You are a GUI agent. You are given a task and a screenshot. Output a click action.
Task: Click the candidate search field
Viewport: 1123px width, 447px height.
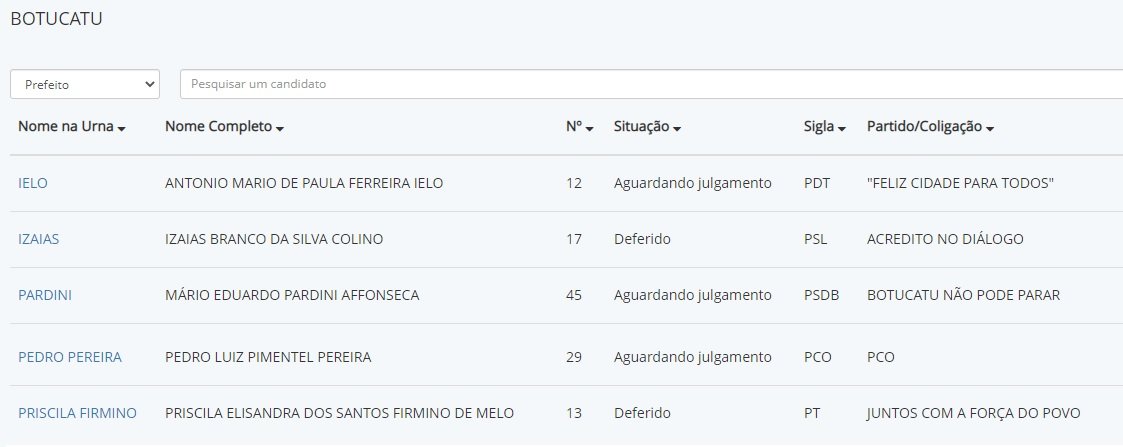[x=650, y=85]
